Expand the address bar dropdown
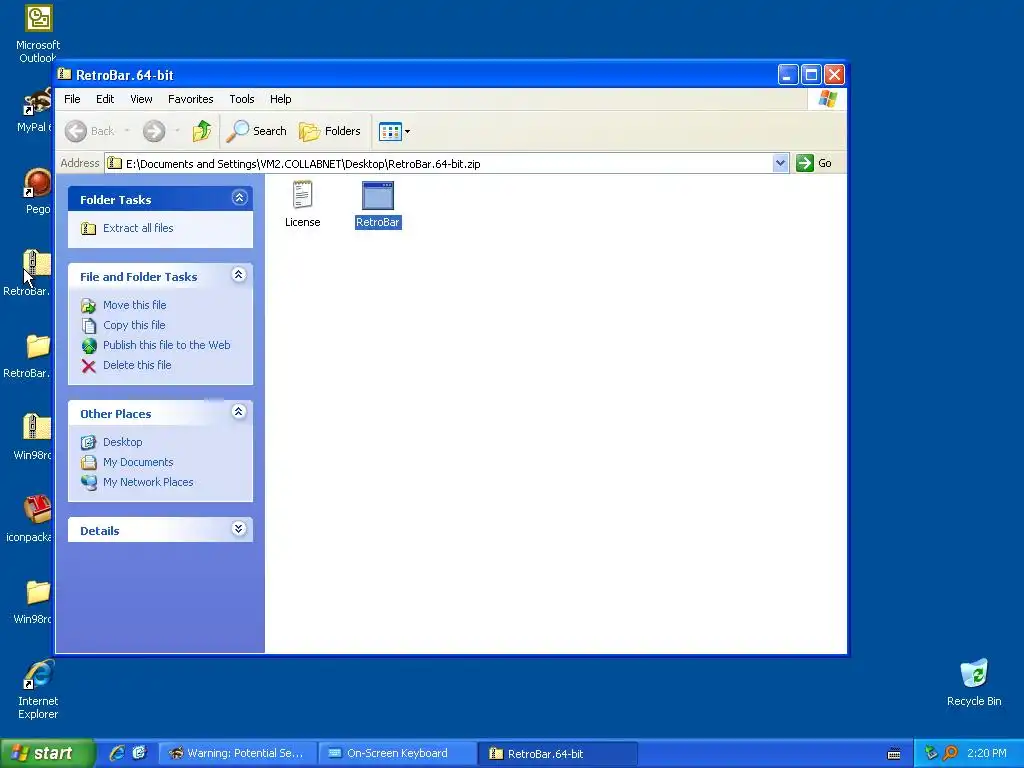Screen dimensions: 1024x768 [x=780, y=163]
